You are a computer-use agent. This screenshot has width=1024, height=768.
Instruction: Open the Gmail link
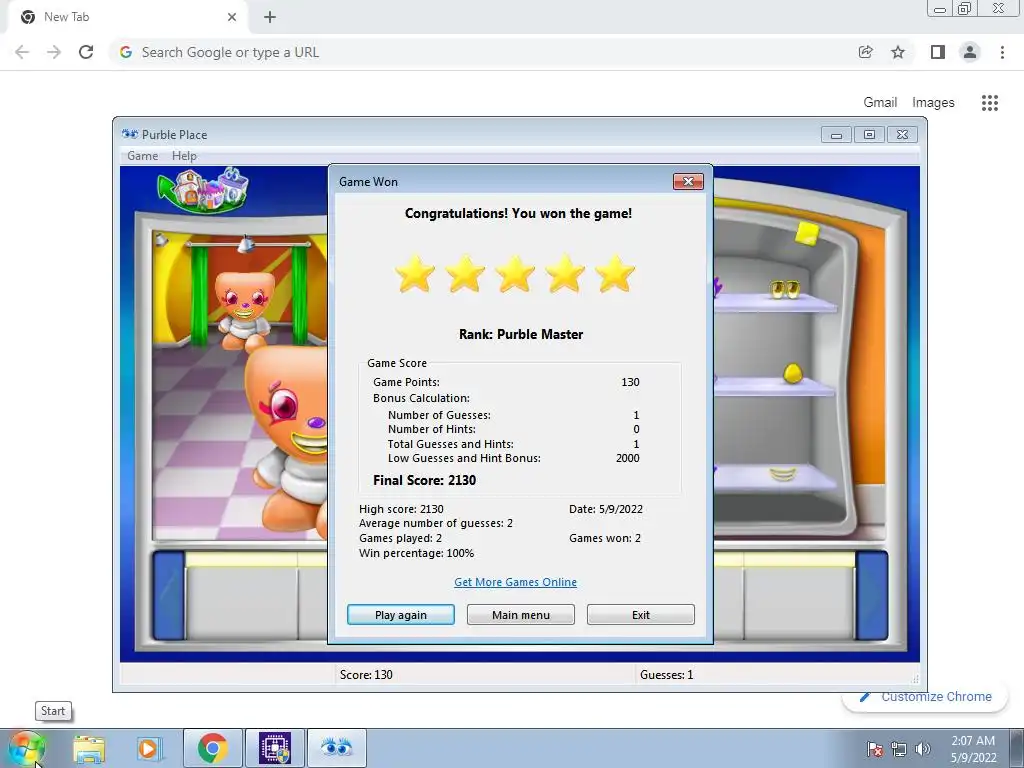tap(880, 103)
